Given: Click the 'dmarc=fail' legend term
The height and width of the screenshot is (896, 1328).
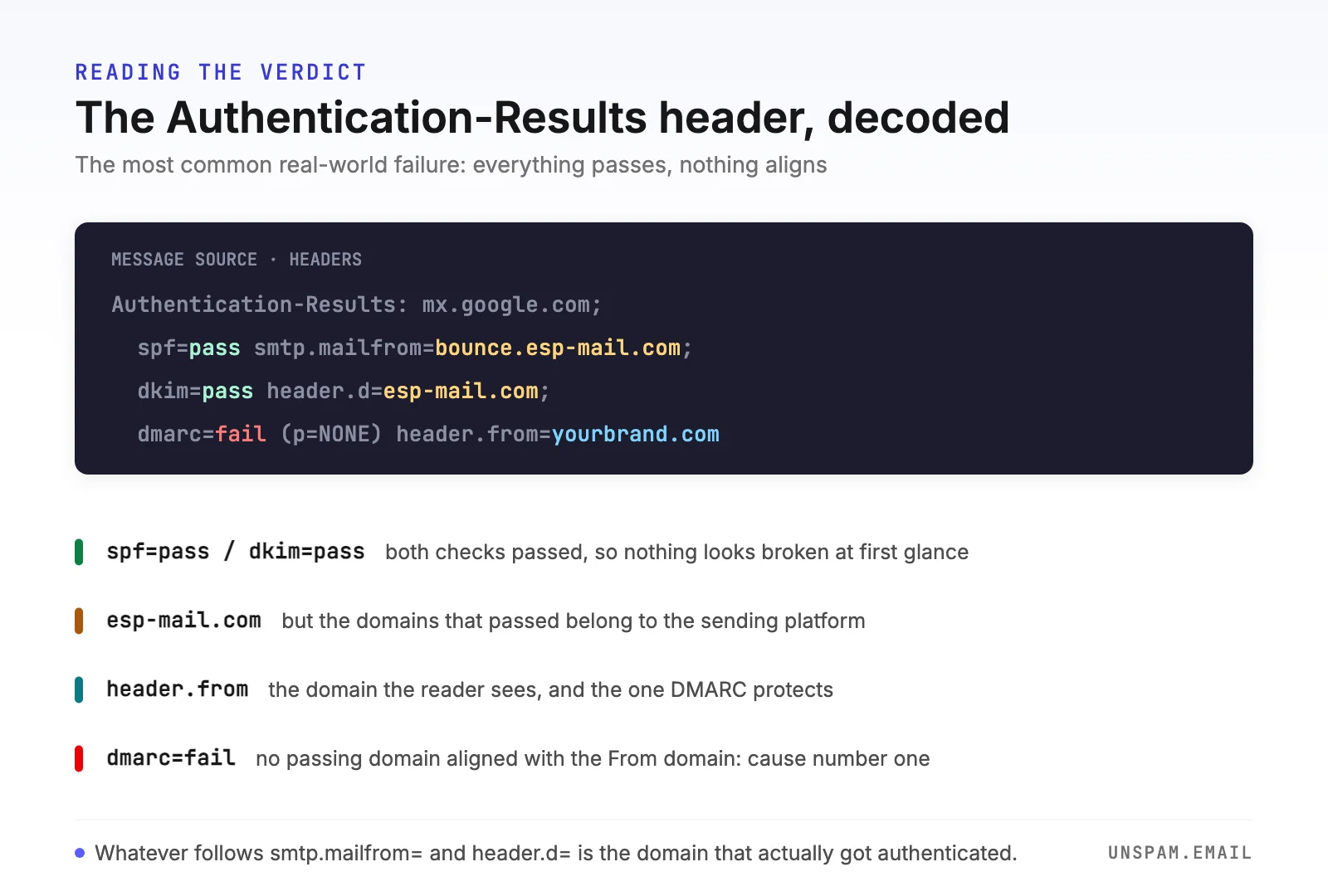Looking at the screenshot, I should point(171,758).
